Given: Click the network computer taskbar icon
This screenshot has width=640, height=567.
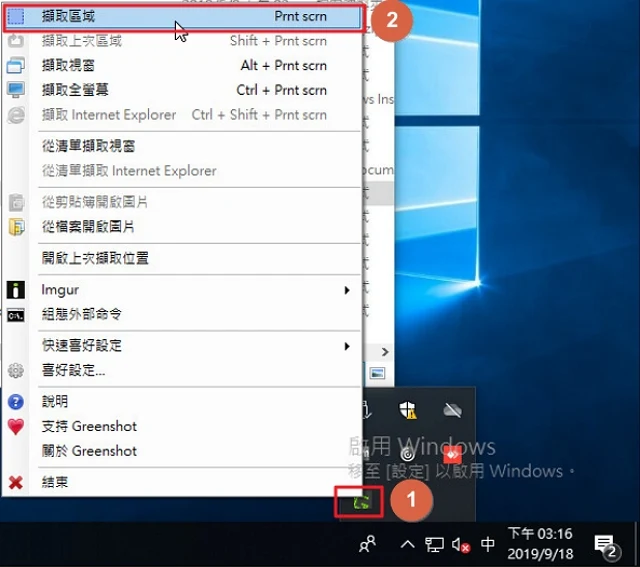Looking at the screenshot, I should [x=434, y=545].
